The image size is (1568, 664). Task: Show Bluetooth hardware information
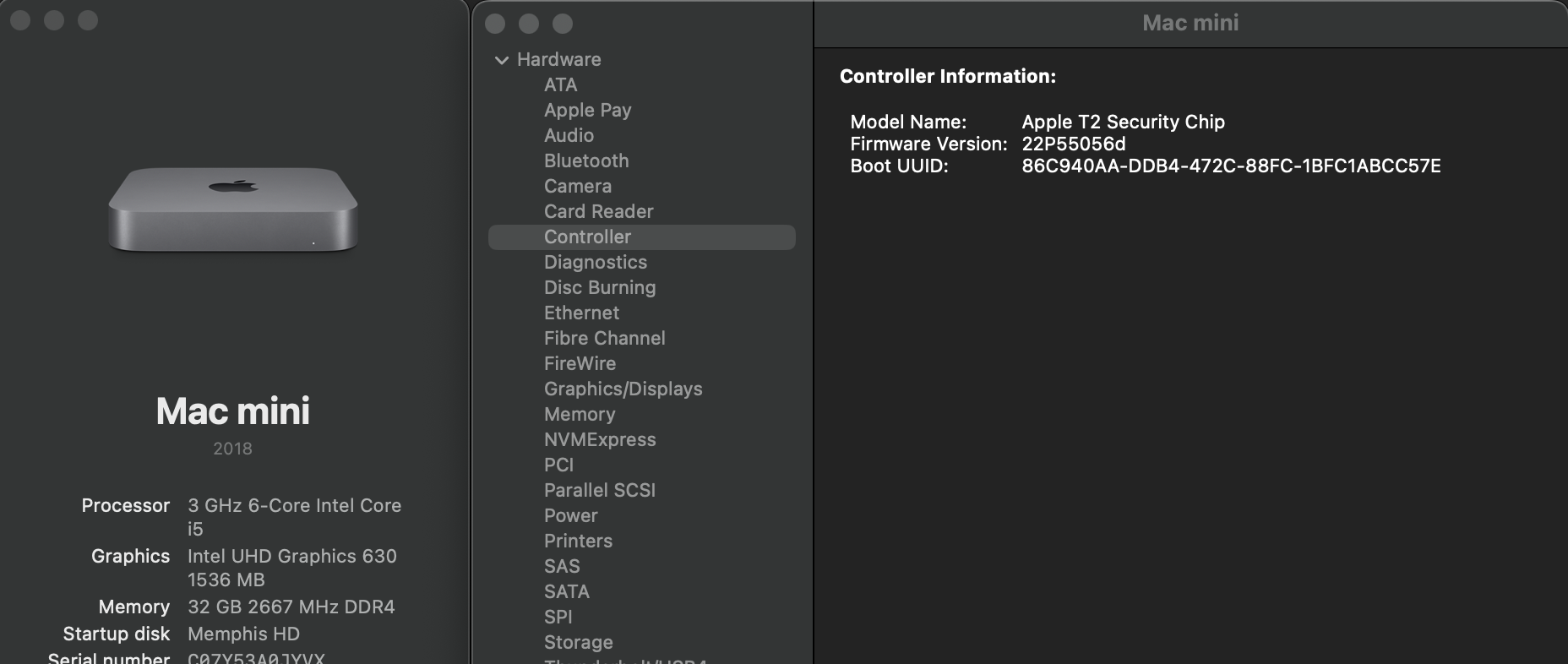586,161
